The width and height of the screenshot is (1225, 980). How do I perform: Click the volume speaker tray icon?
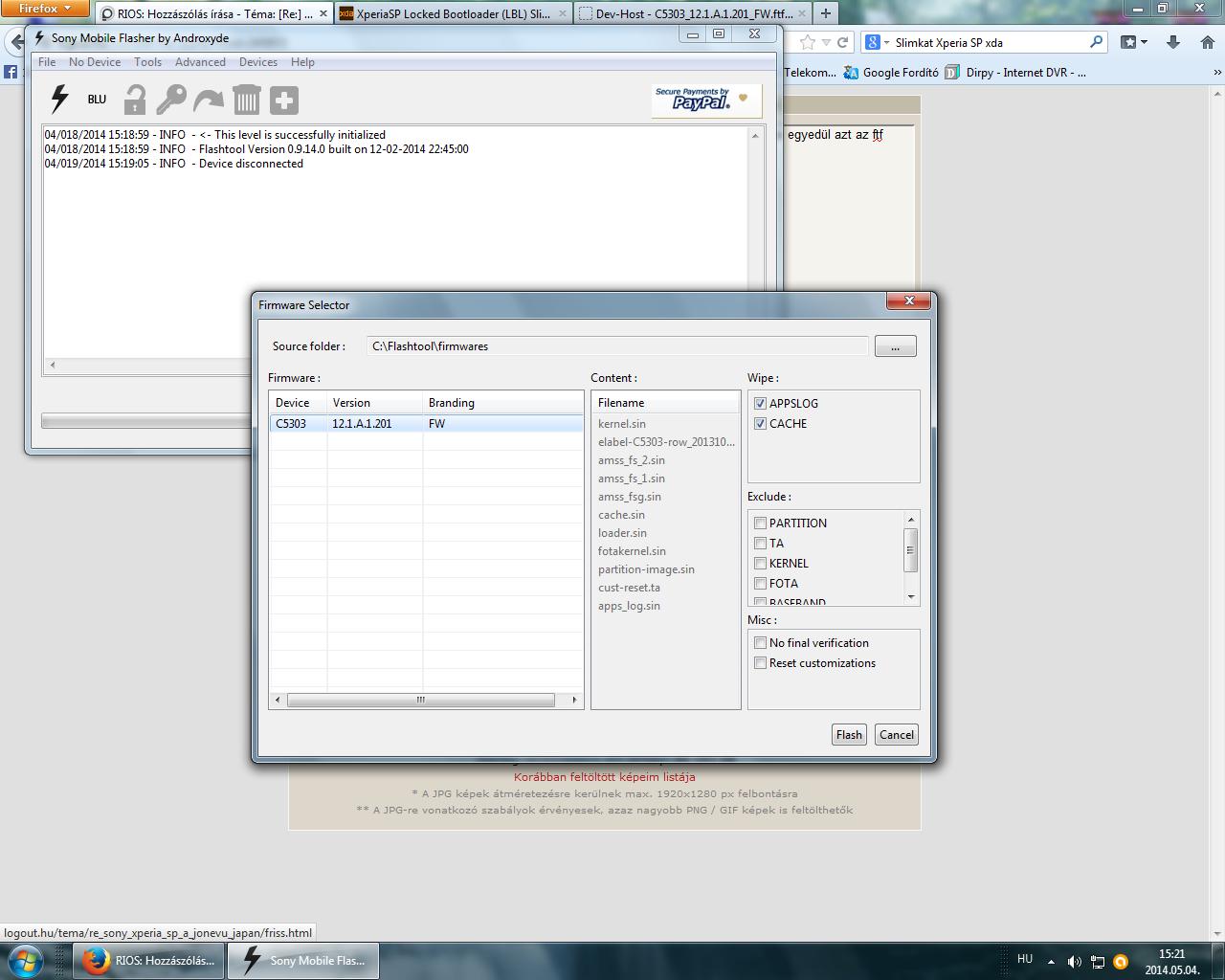[1074, 961]
